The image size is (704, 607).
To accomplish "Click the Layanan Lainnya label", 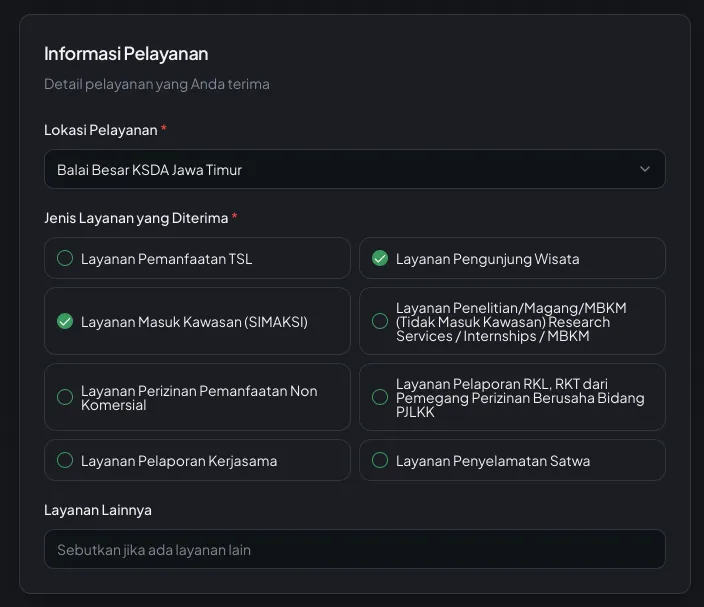I will click(x=98, y=510).
